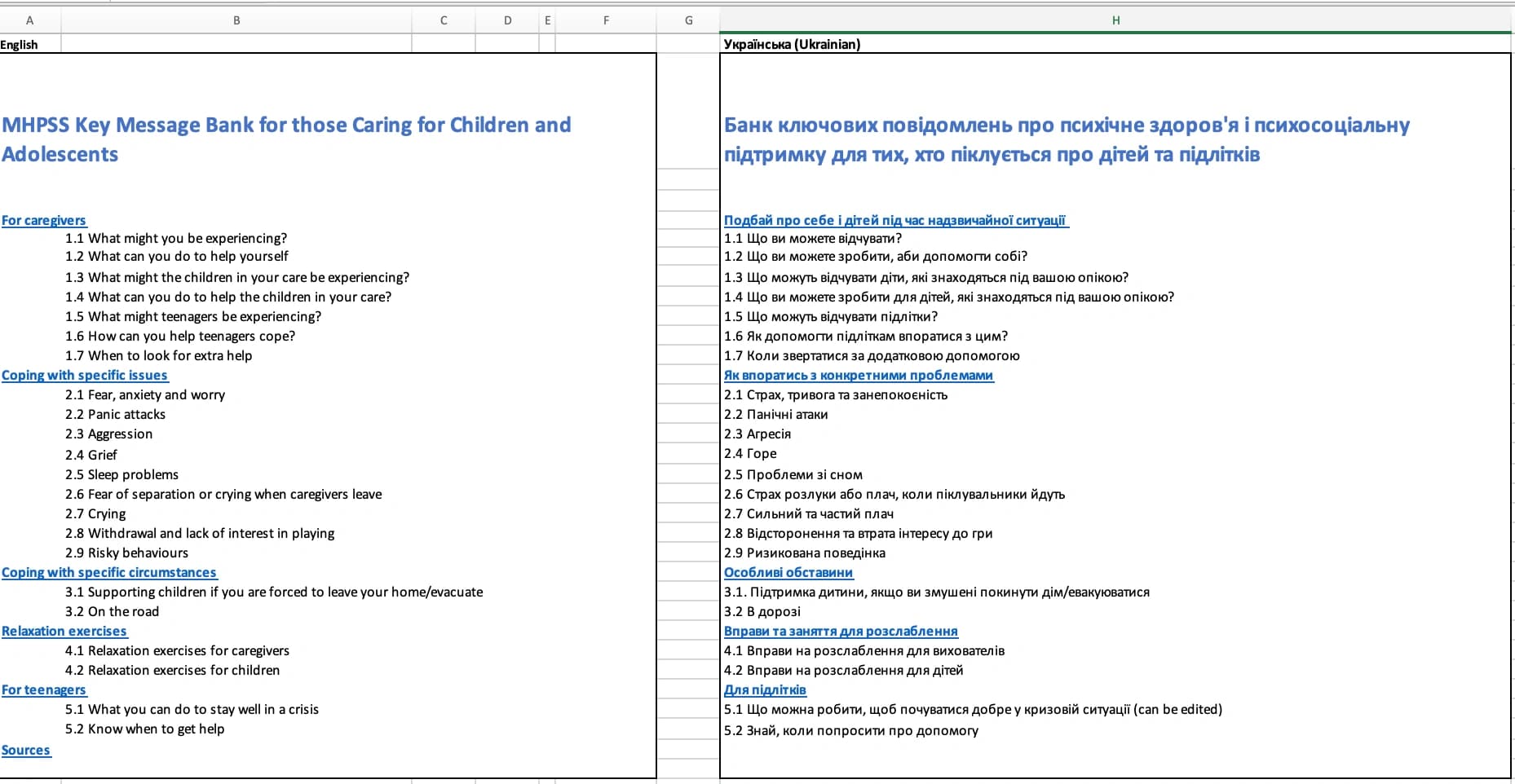Screen dimensions: 1515x784
Task: Select column F header
Action: [x=606, y=20]
